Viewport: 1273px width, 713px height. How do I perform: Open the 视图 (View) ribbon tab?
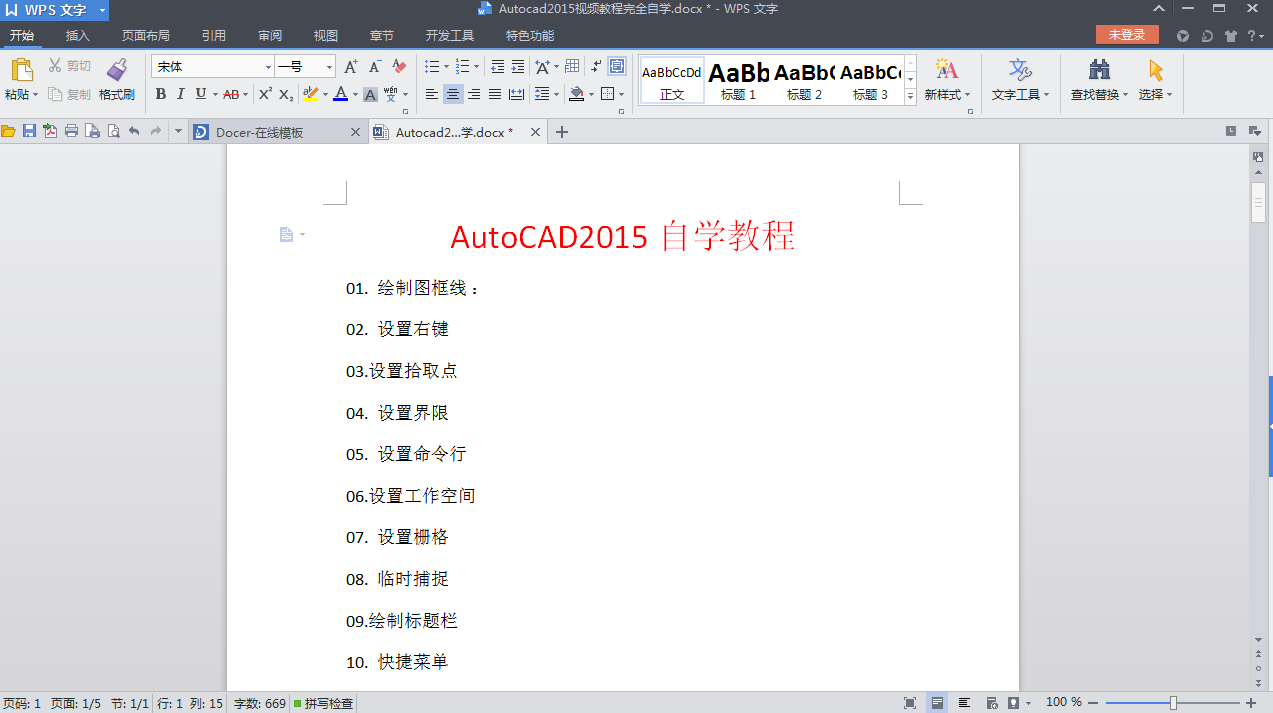coord(326,36)
